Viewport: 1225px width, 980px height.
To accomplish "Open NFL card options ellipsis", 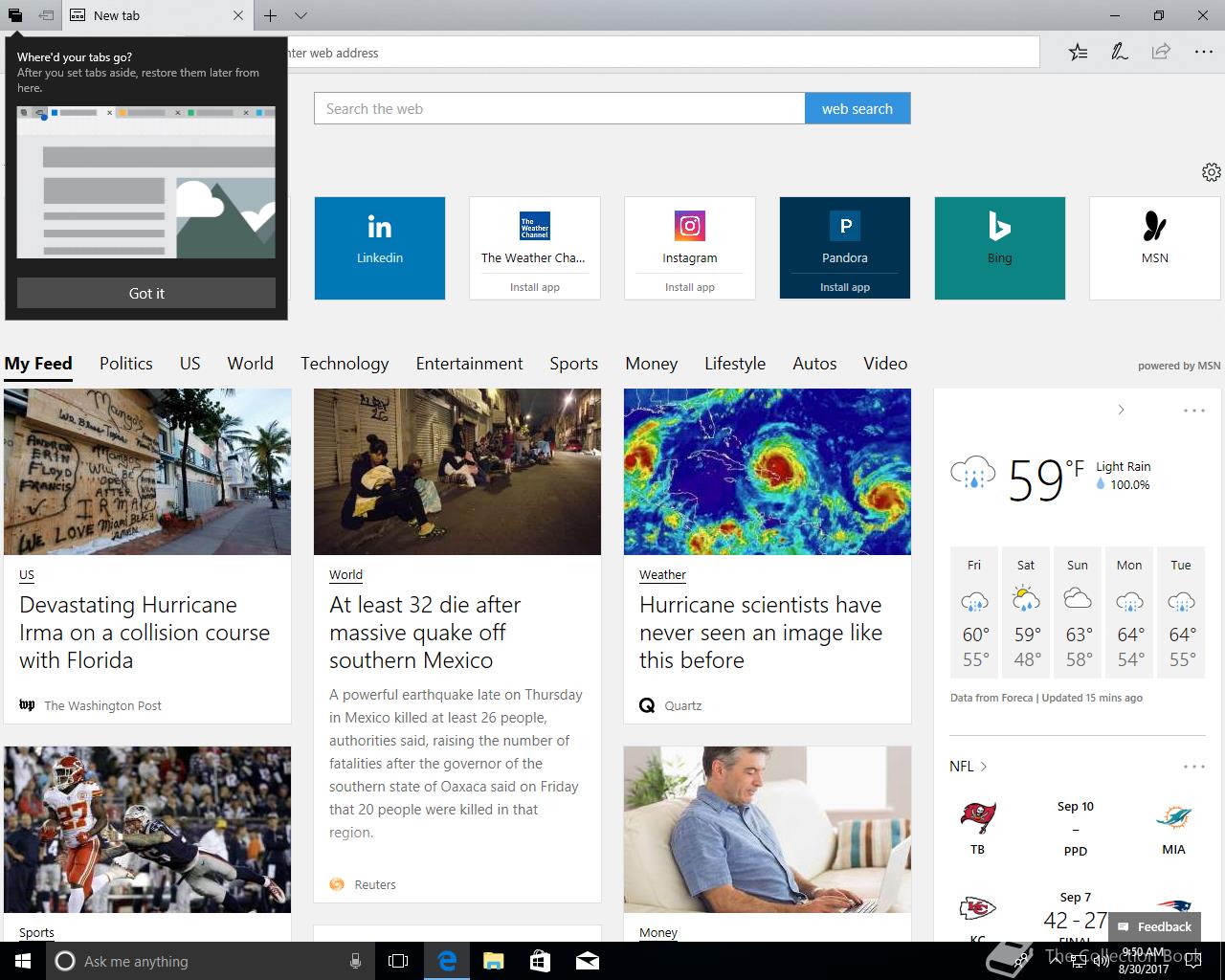I will click(x=1194, y=767).
